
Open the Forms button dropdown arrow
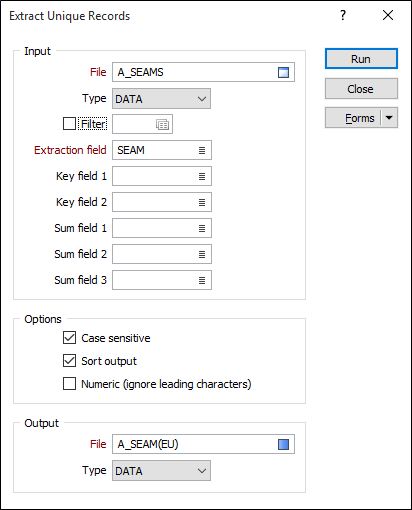click(x=389, y=118)
